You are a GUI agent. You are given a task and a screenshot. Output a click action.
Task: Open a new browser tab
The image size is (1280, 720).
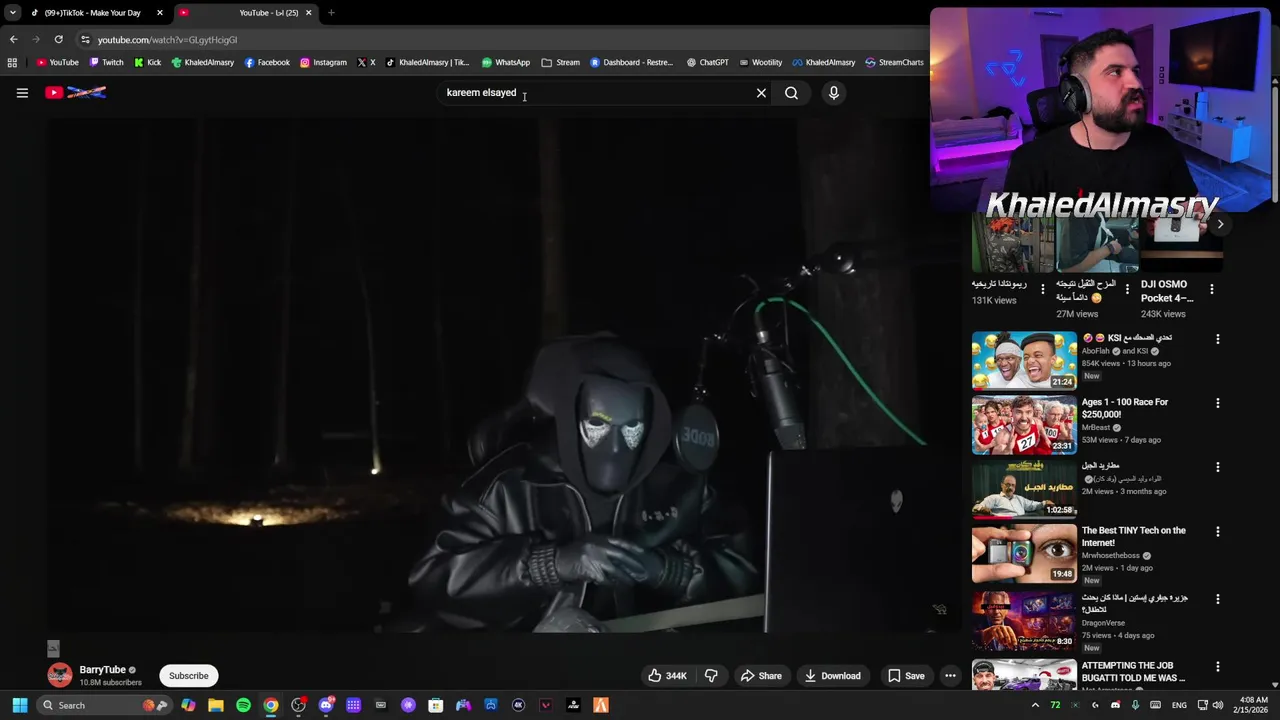coord(331,13)
